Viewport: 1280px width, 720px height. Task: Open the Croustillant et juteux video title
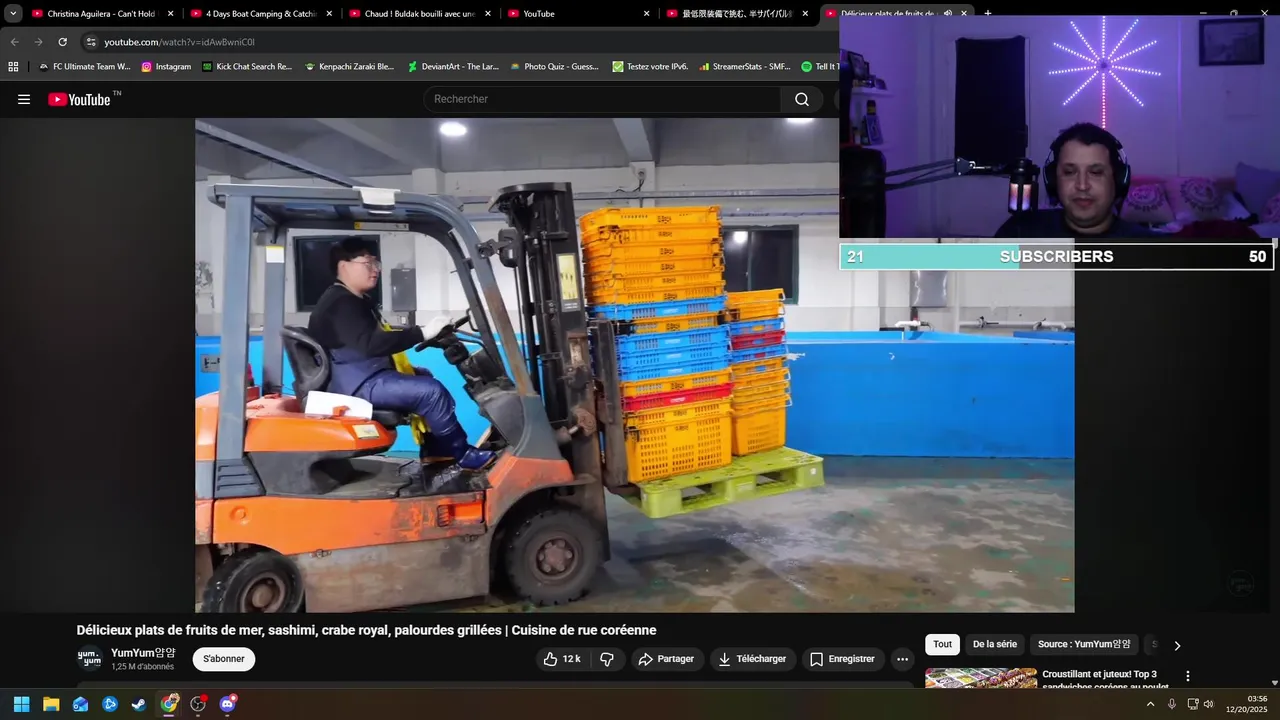pyautogui.click(x=1105, y=680)
